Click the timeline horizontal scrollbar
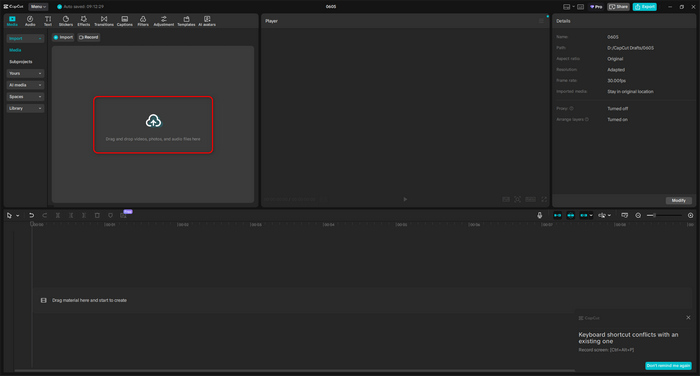The height and width of the screenshot is (376, 700). pos(295,370)
